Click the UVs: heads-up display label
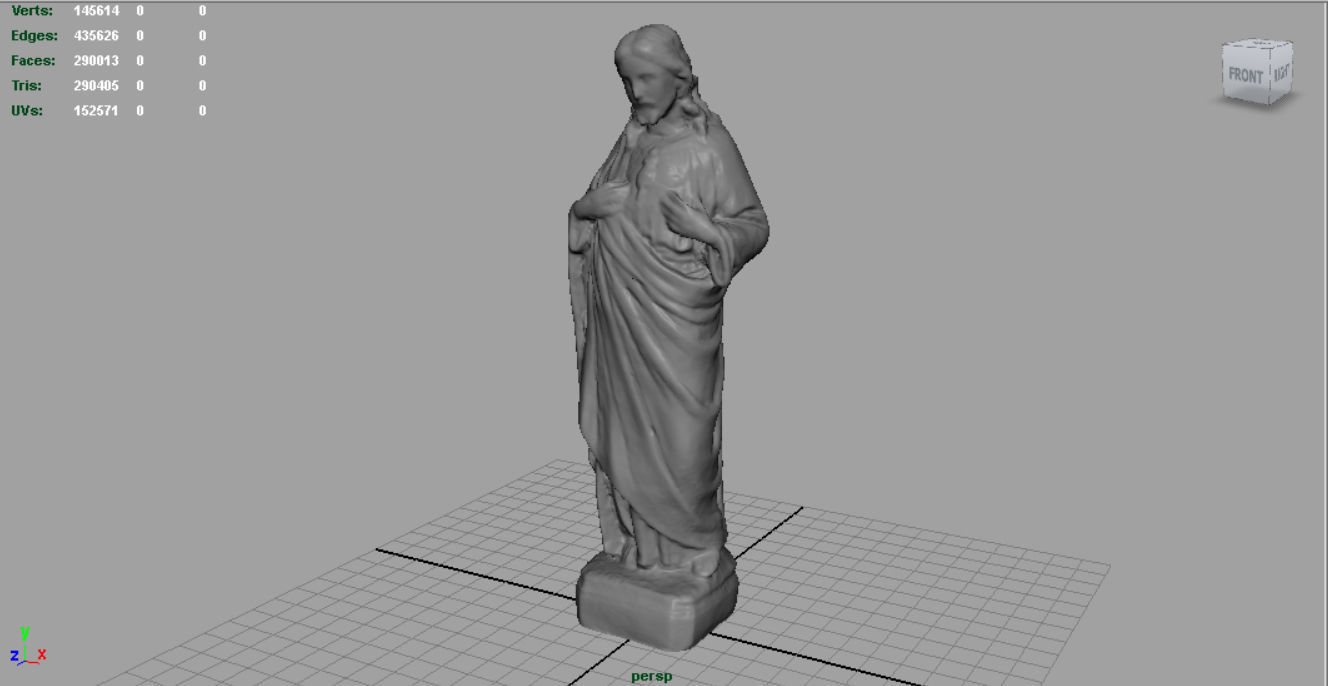The height and width of the screenshot is (686, 1328). pyautogui.click(x=27, y=111)
